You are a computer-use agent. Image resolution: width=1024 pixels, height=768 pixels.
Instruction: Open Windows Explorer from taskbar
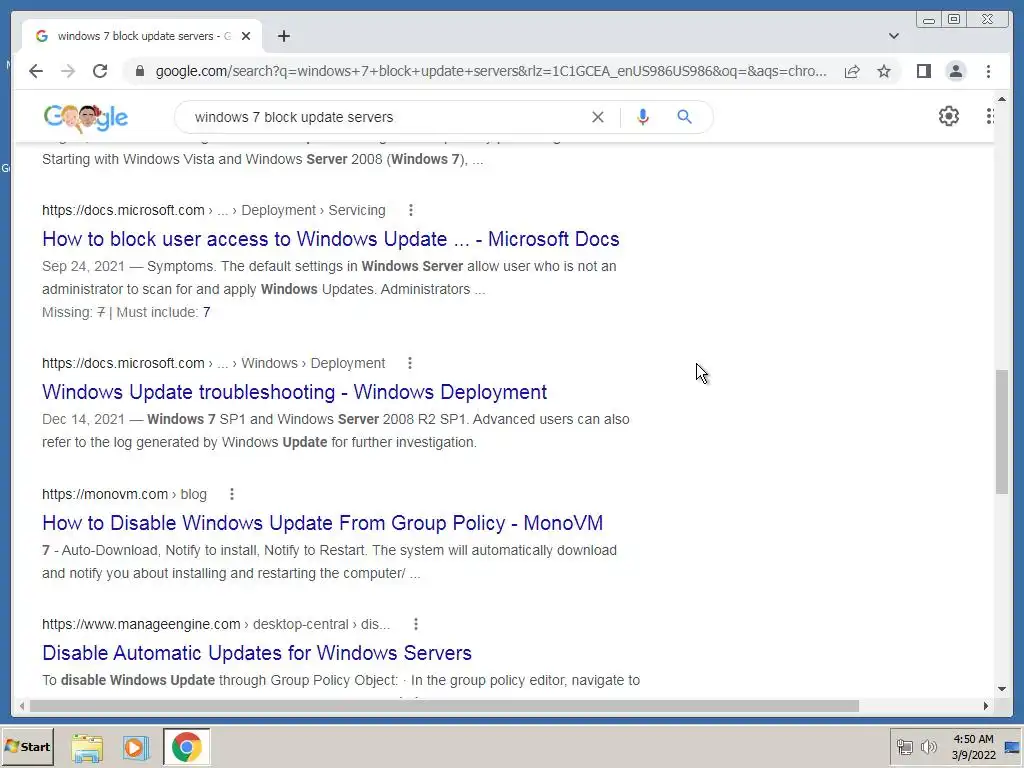coord(87,748)
